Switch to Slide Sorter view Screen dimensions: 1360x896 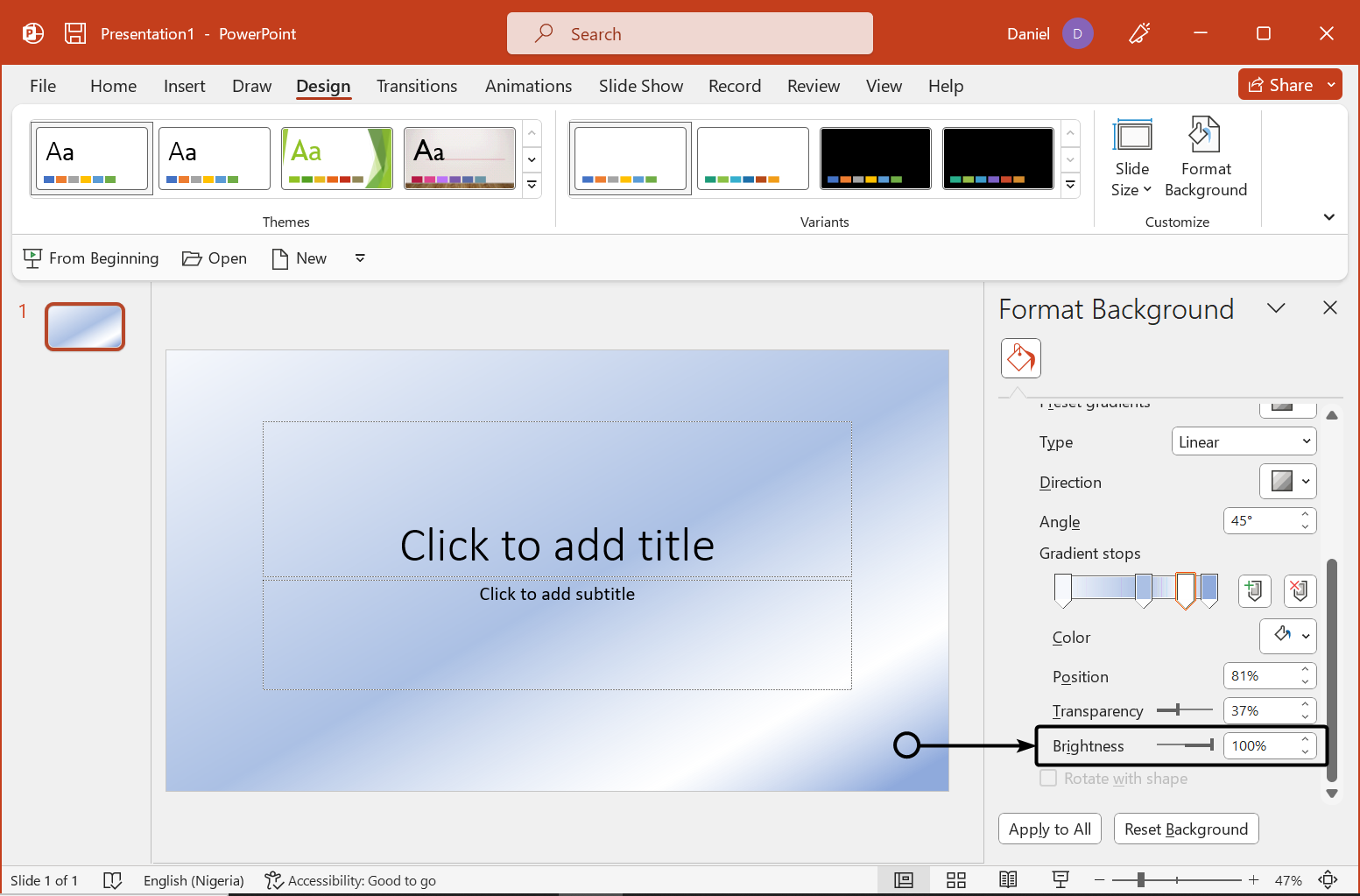pos(955,880)
